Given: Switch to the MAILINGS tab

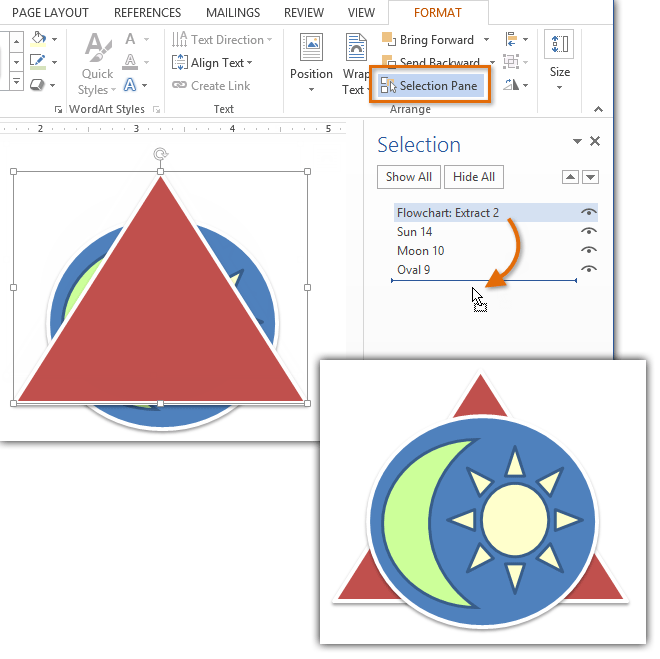Looking at the screenshot, I should pyautogui.click(x=233, y=13).
